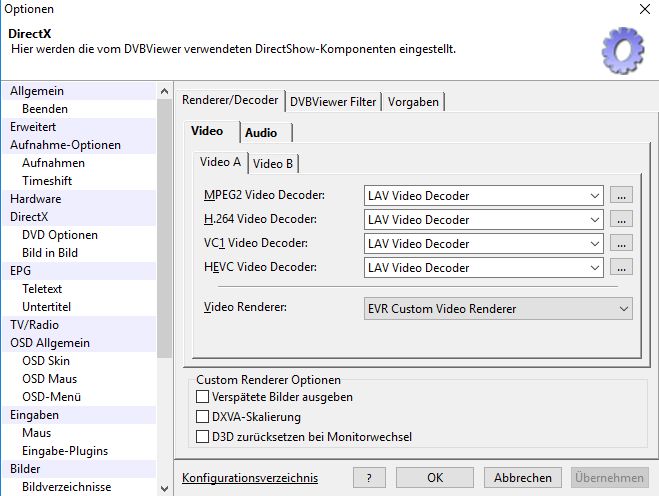The width and height of the screenshot is (659, 496).
Task: Open DVD Optionen settings
Action: point(79,235)
